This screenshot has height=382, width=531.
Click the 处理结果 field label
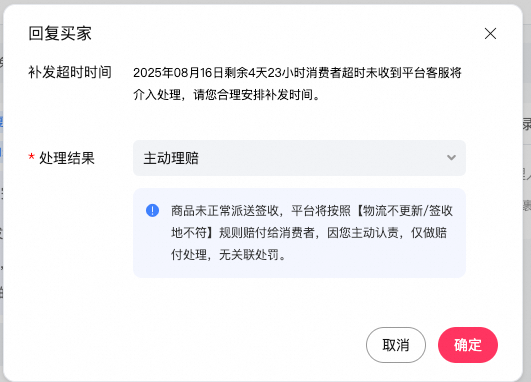click(67, 158)
